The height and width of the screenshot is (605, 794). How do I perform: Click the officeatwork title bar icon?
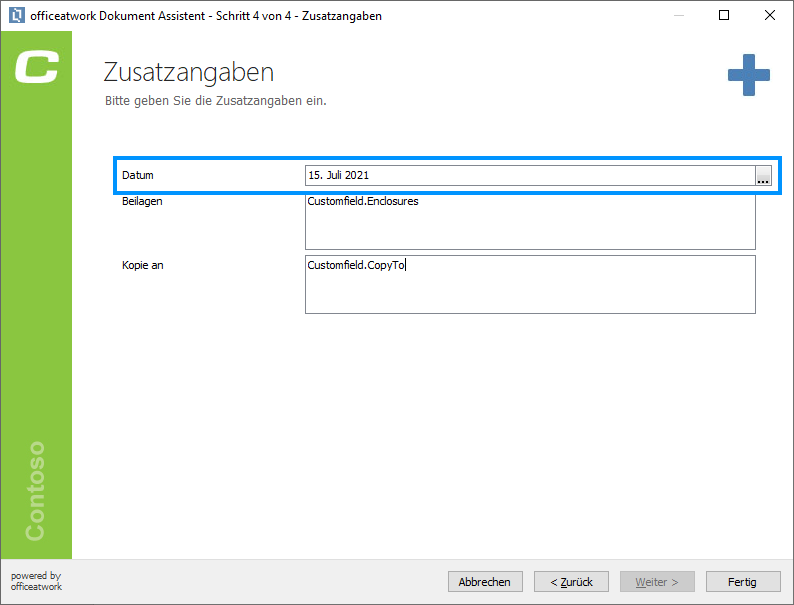coord(17,15)
